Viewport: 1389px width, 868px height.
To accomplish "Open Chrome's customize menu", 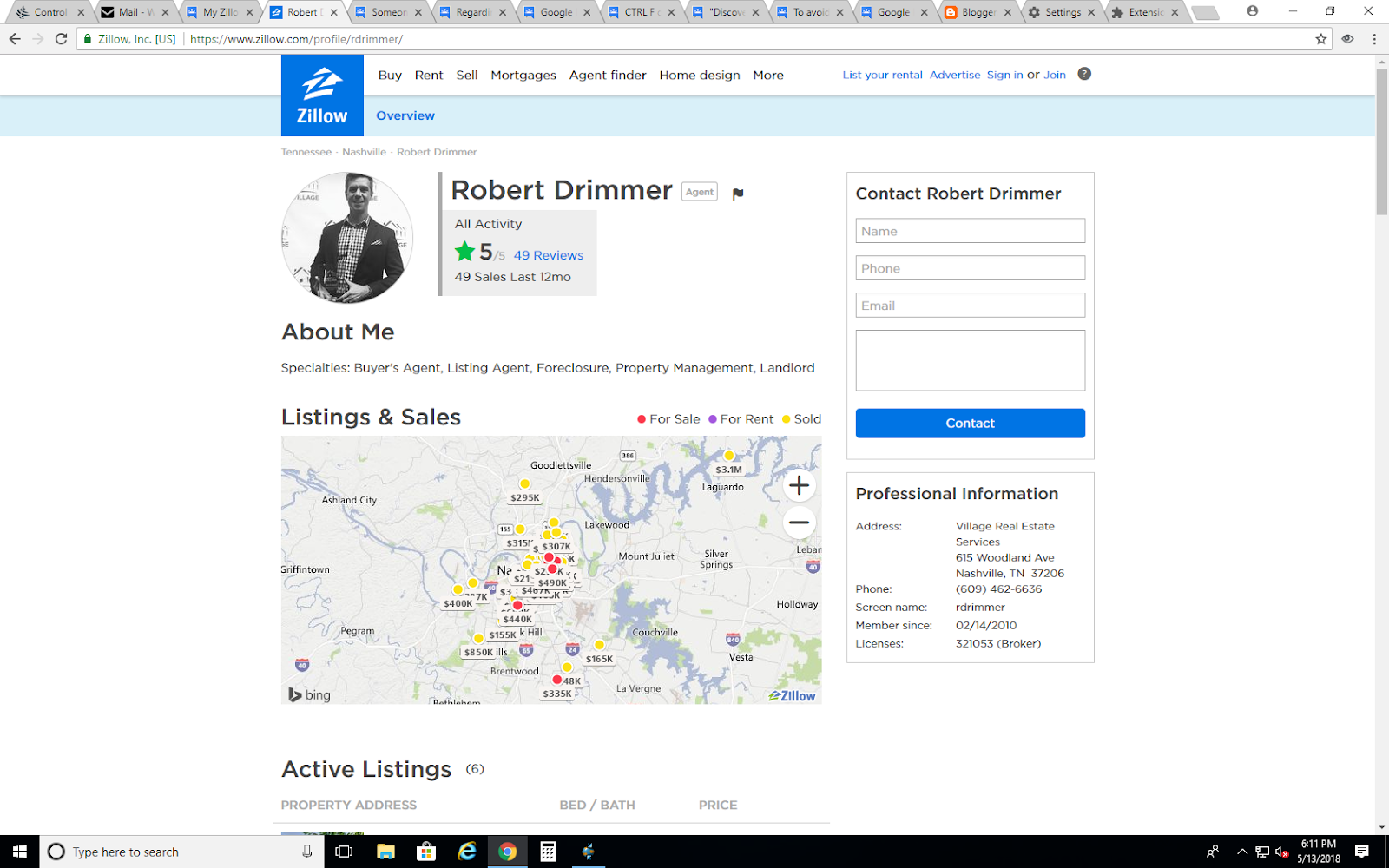I will coord(1373,39).
